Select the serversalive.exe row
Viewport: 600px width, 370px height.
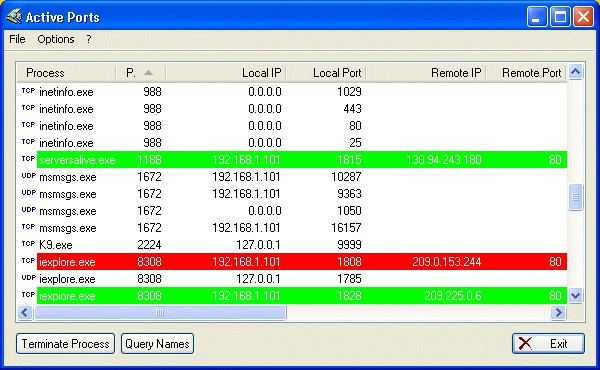coord(292,160)
